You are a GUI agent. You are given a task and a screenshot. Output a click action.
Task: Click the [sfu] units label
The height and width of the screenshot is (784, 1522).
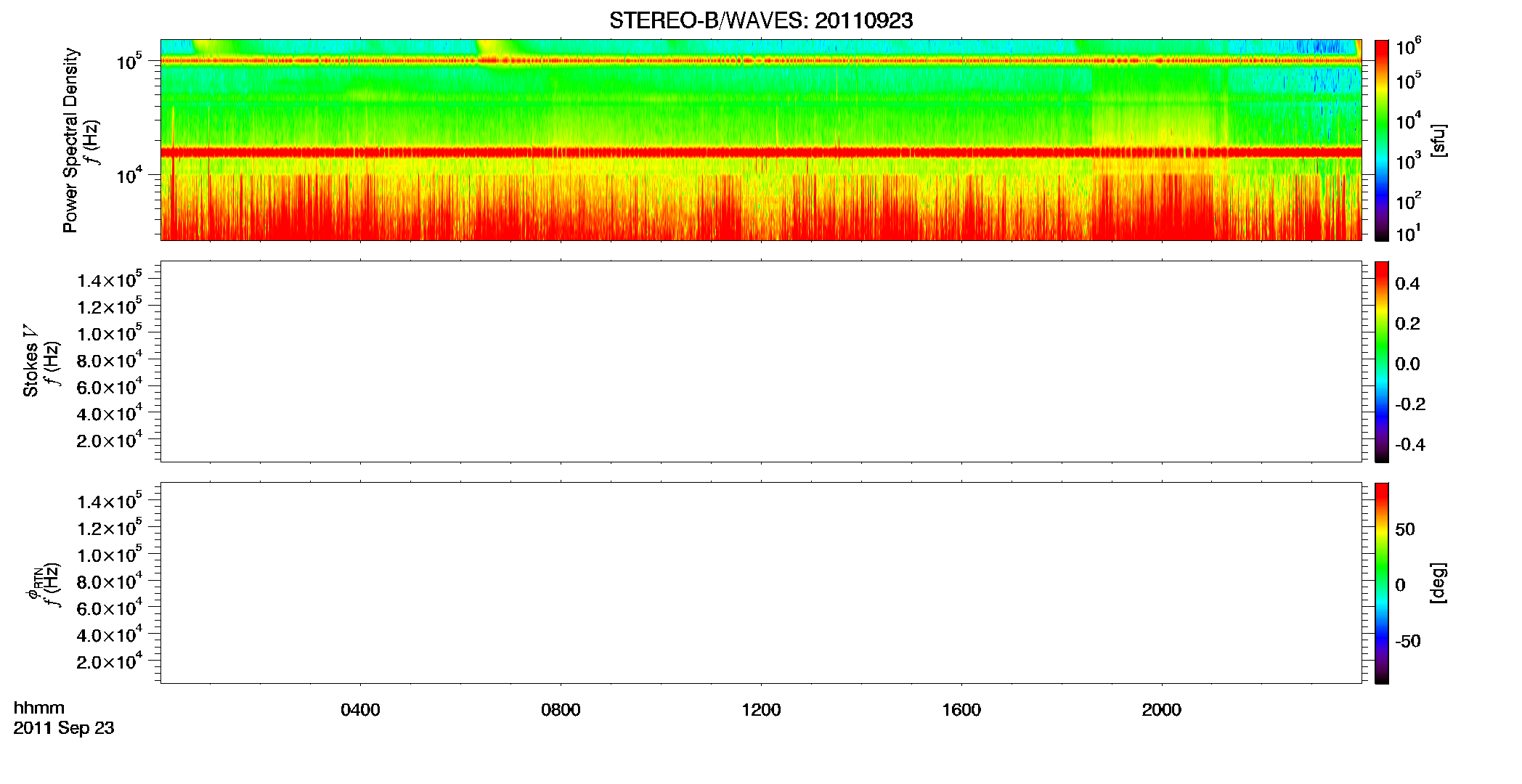pos(1438,140)
